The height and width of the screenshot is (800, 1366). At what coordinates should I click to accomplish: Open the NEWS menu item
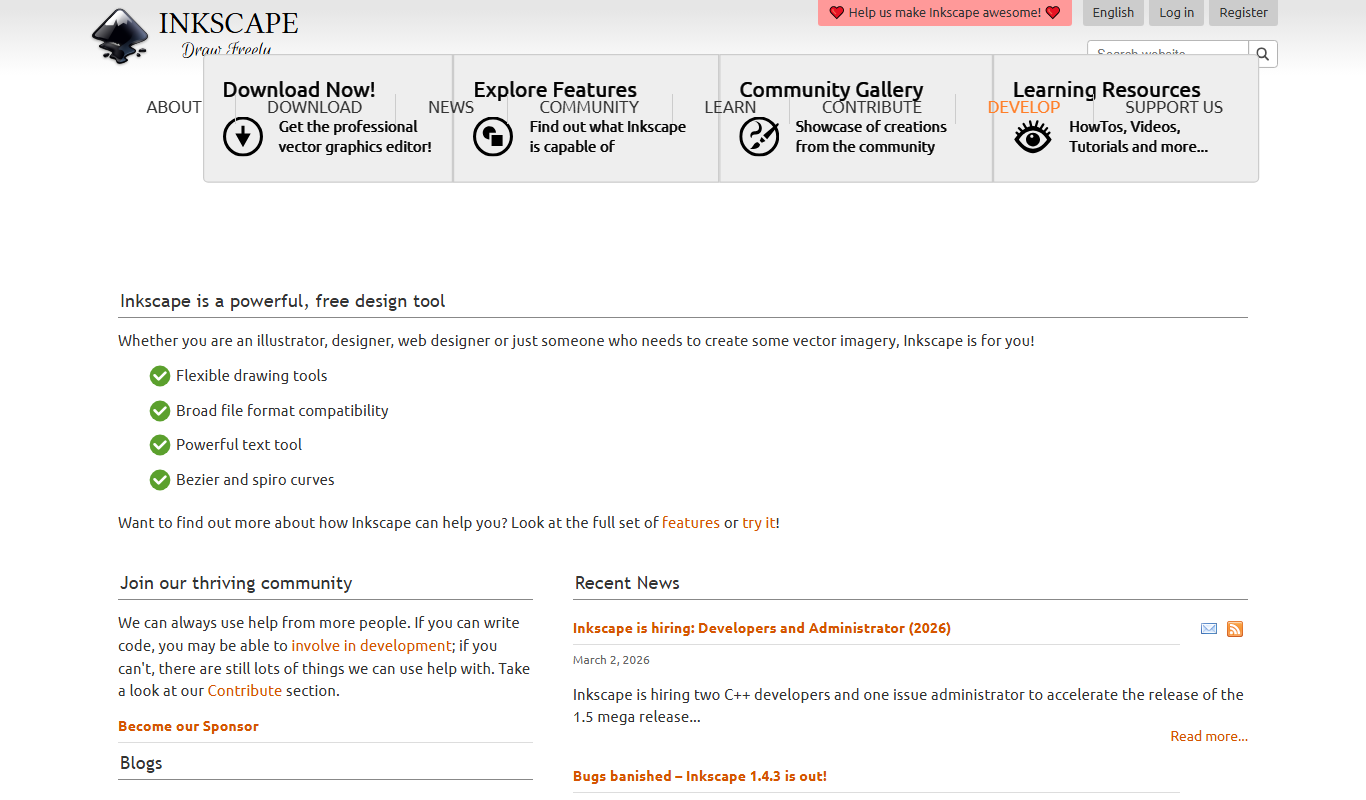(x=451, y=107)
